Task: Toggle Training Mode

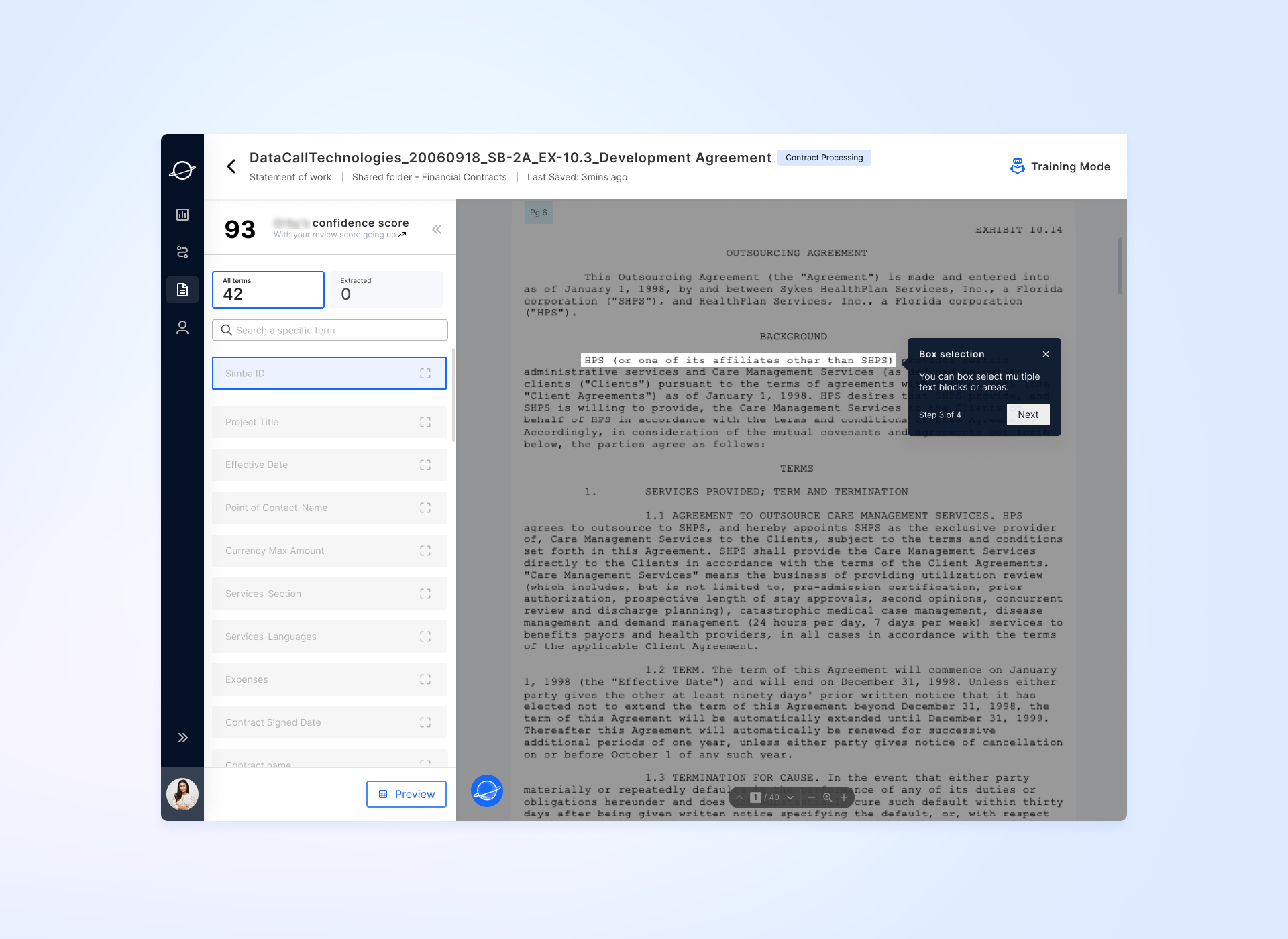Action: point(1060,166)
